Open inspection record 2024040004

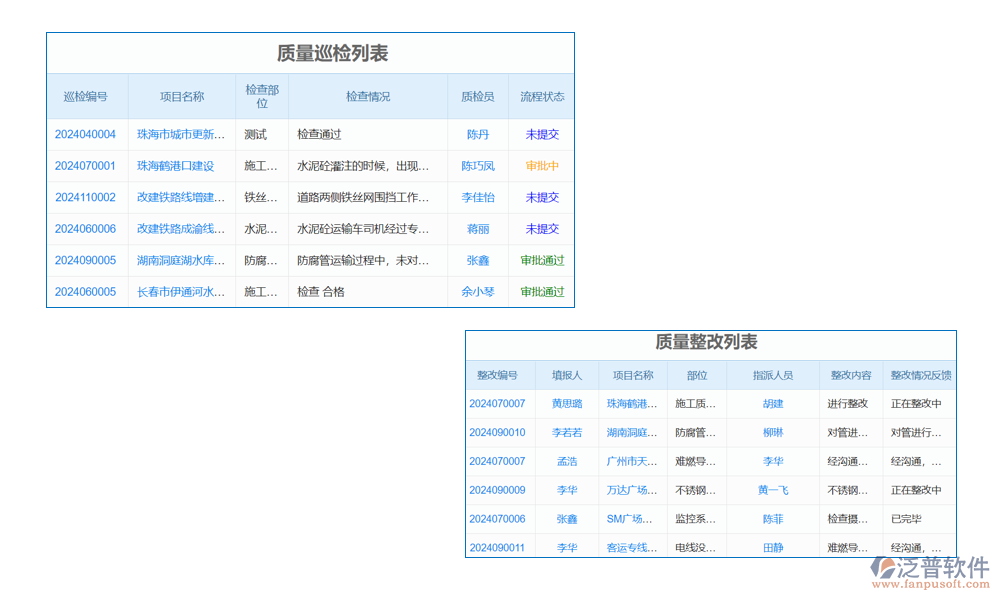pos(85,134)
